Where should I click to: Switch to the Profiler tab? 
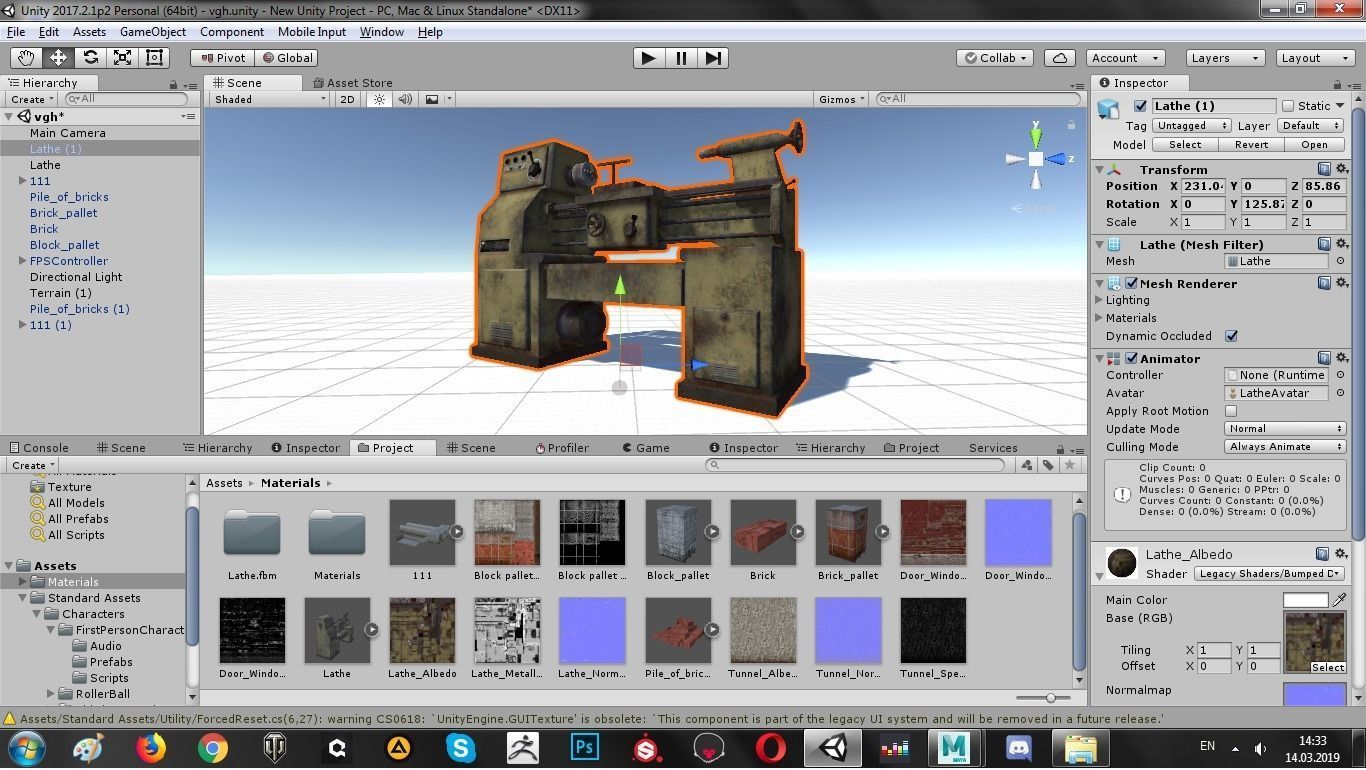(562, 448)
